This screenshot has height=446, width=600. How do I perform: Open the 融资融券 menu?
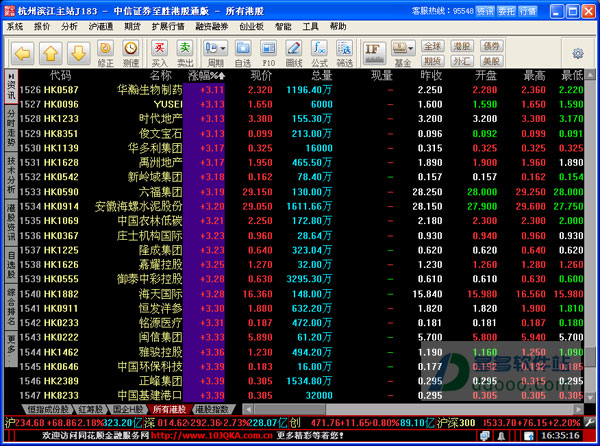(x=212, y=26)
